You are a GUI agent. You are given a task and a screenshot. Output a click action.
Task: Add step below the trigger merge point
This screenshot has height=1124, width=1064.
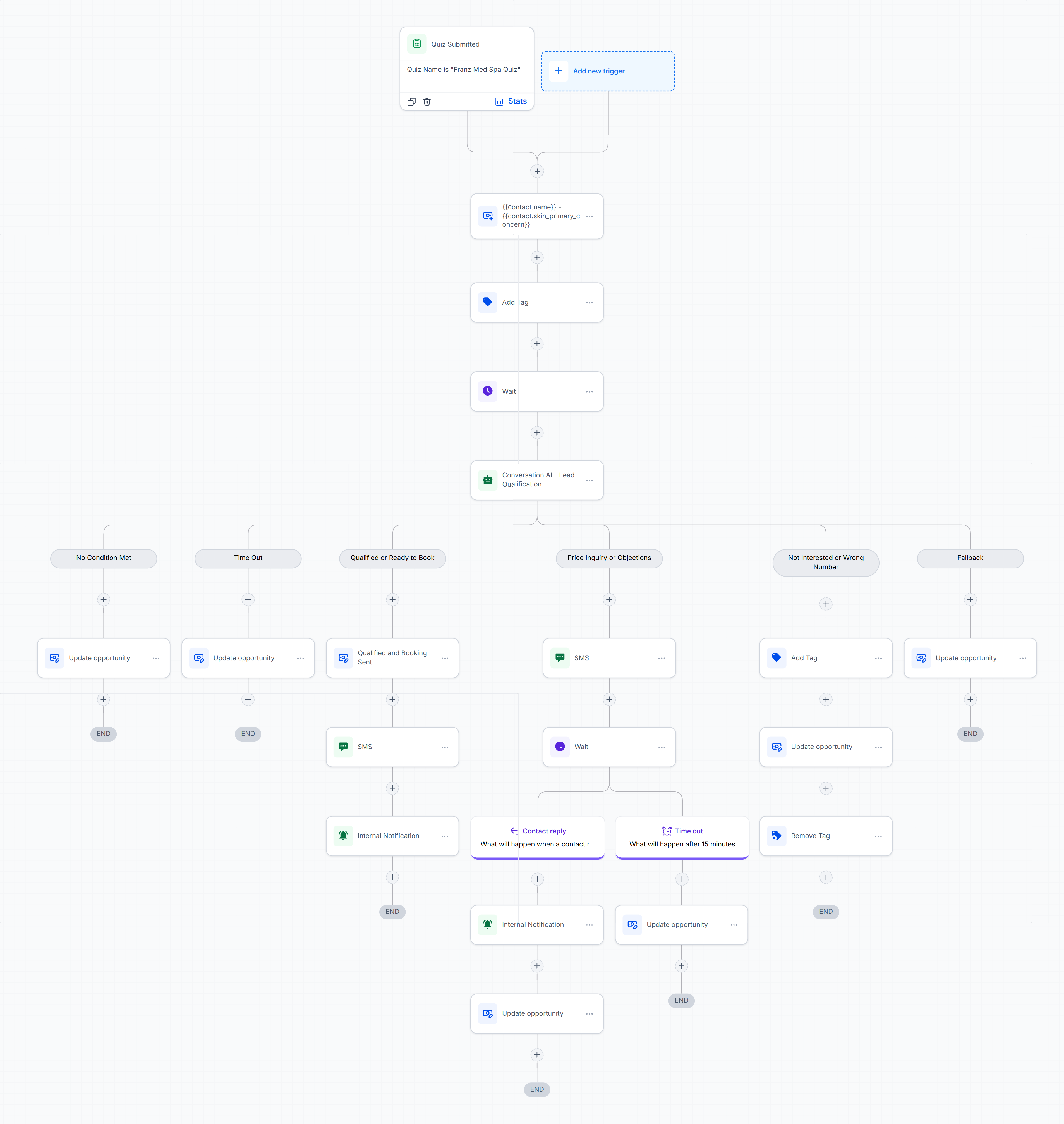[537, 171]
